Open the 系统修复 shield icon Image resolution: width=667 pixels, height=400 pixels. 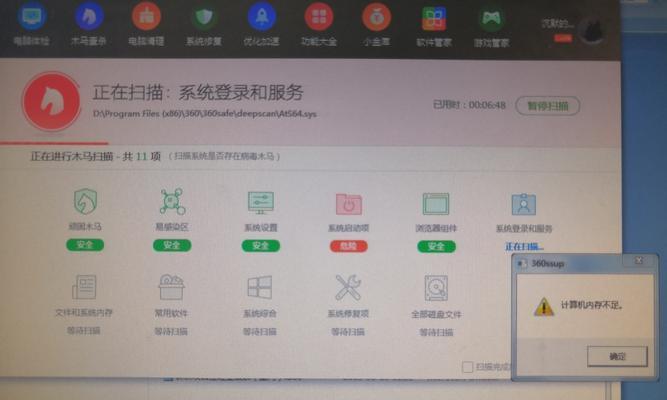(x=204, y=17)
